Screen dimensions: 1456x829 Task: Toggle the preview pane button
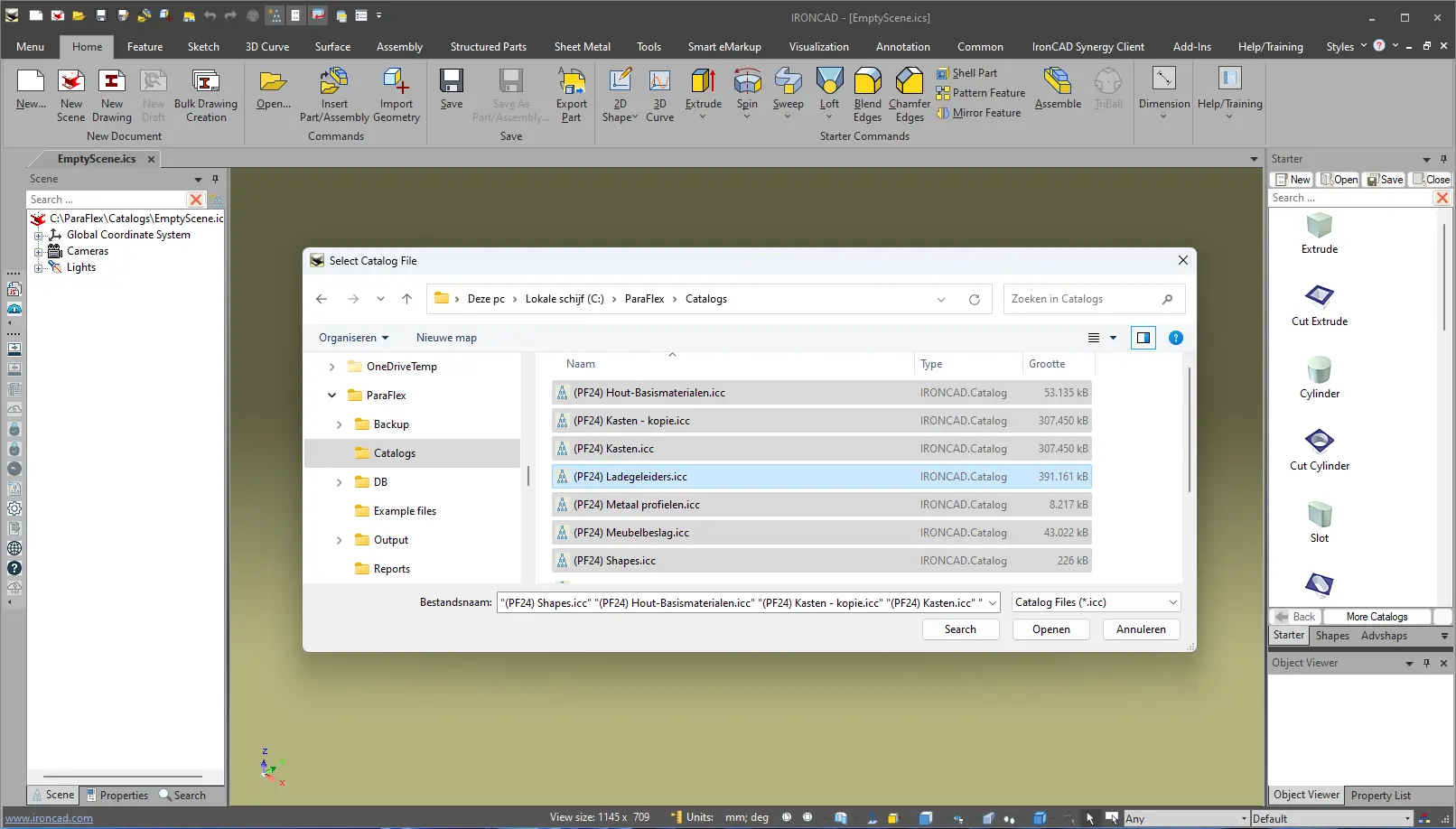tap(1143, 338)
